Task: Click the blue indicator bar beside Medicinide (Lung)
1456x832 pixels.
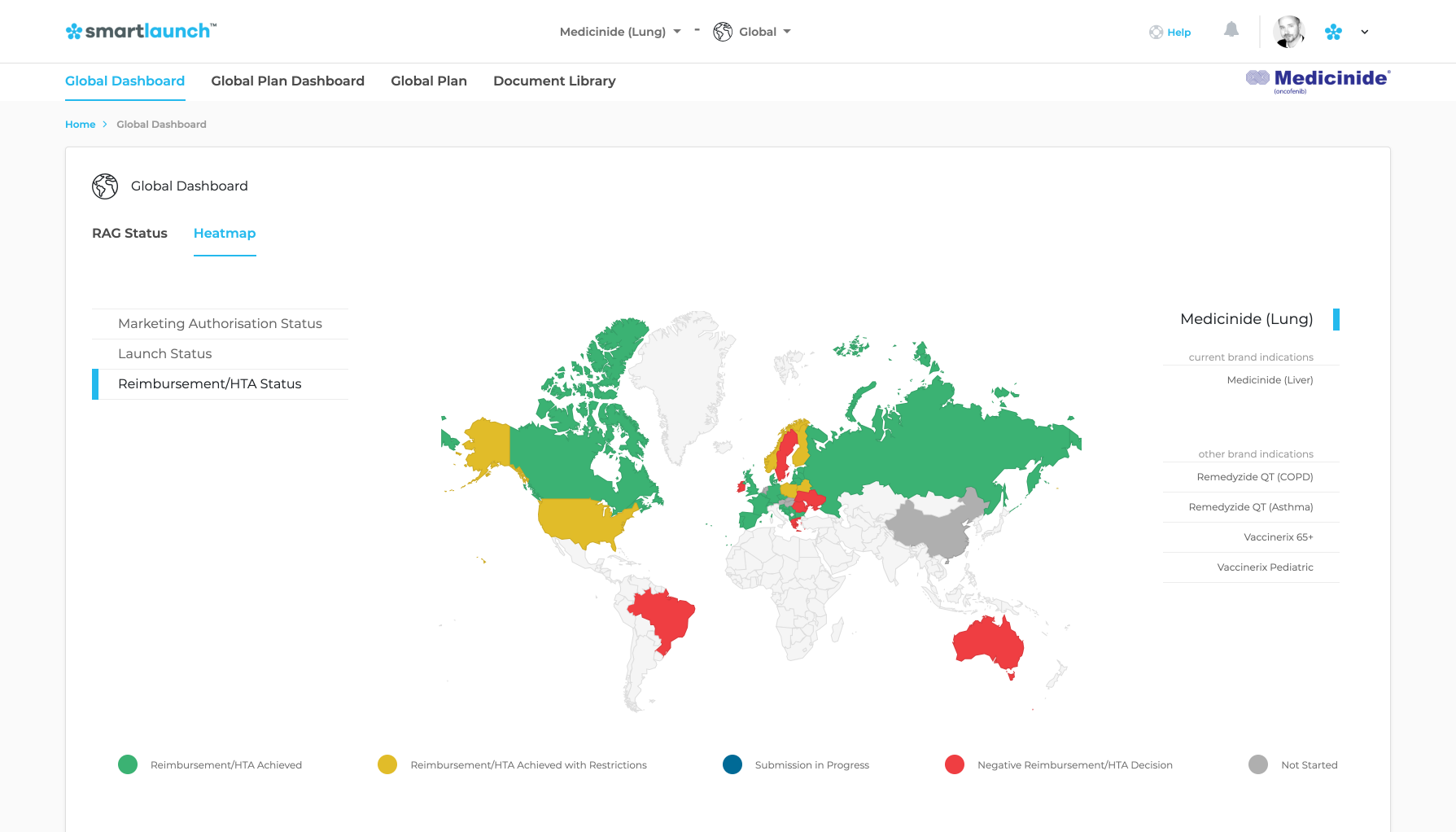Action: (x=1336, y=319)
